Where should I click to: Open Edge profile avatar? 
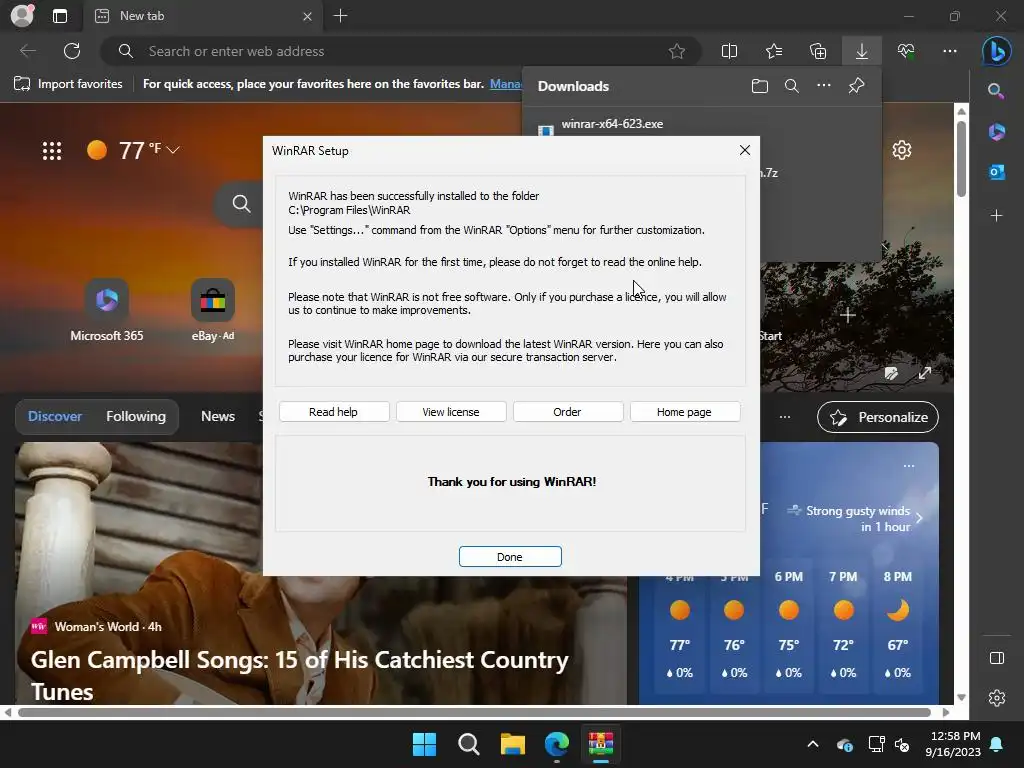pos(22,16)
